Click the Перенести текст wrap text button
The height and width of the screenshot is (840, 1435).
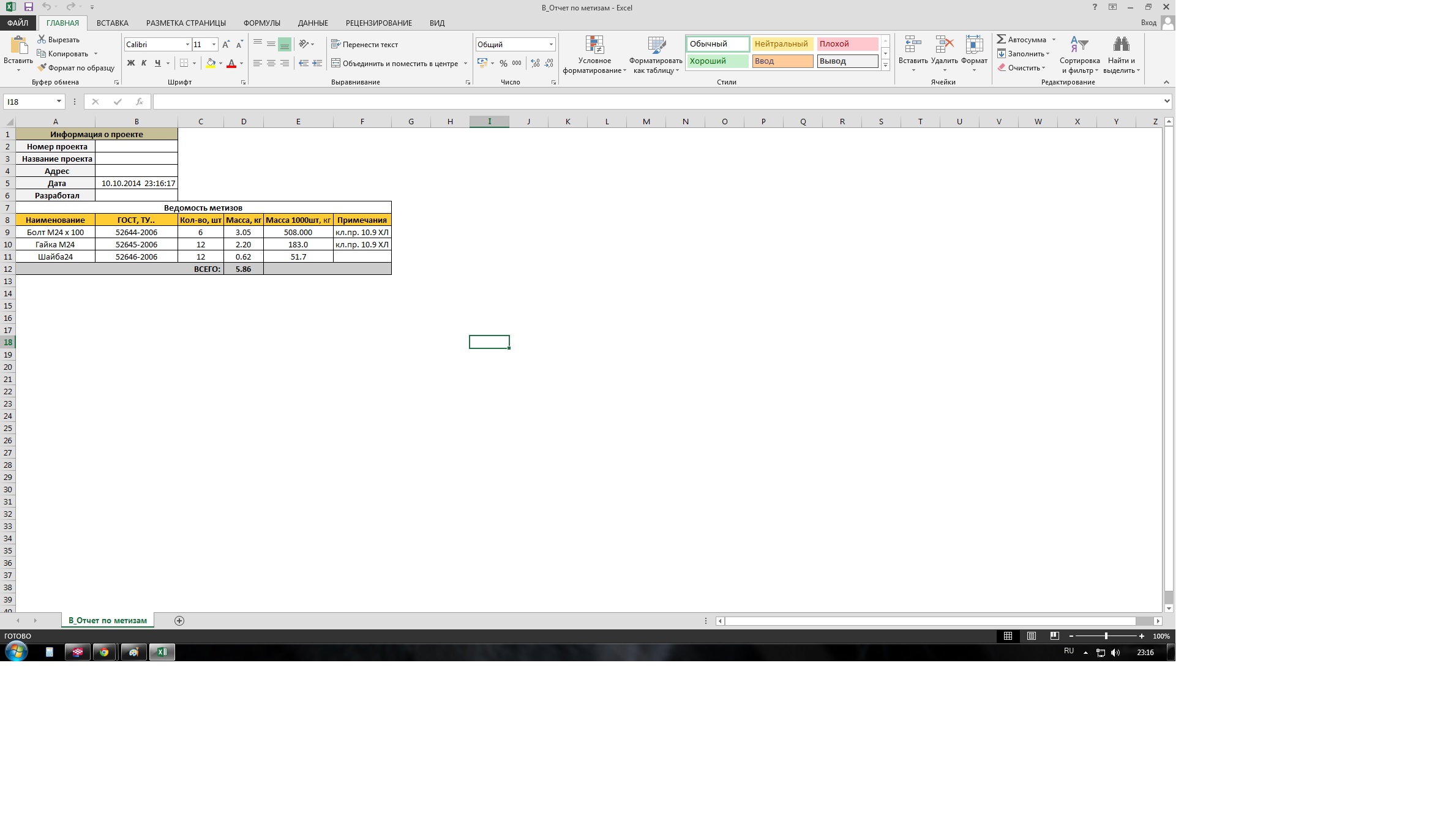coord(365,45)
